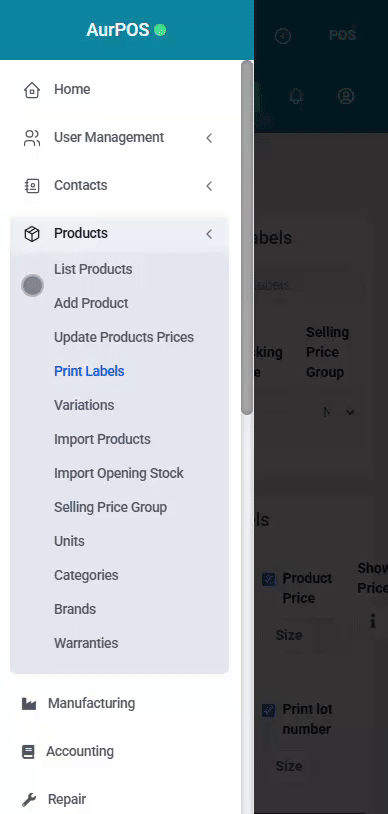Go to Import Opening Stock
The height and width of the screenshot is (814, 388).
click(119, 473)
